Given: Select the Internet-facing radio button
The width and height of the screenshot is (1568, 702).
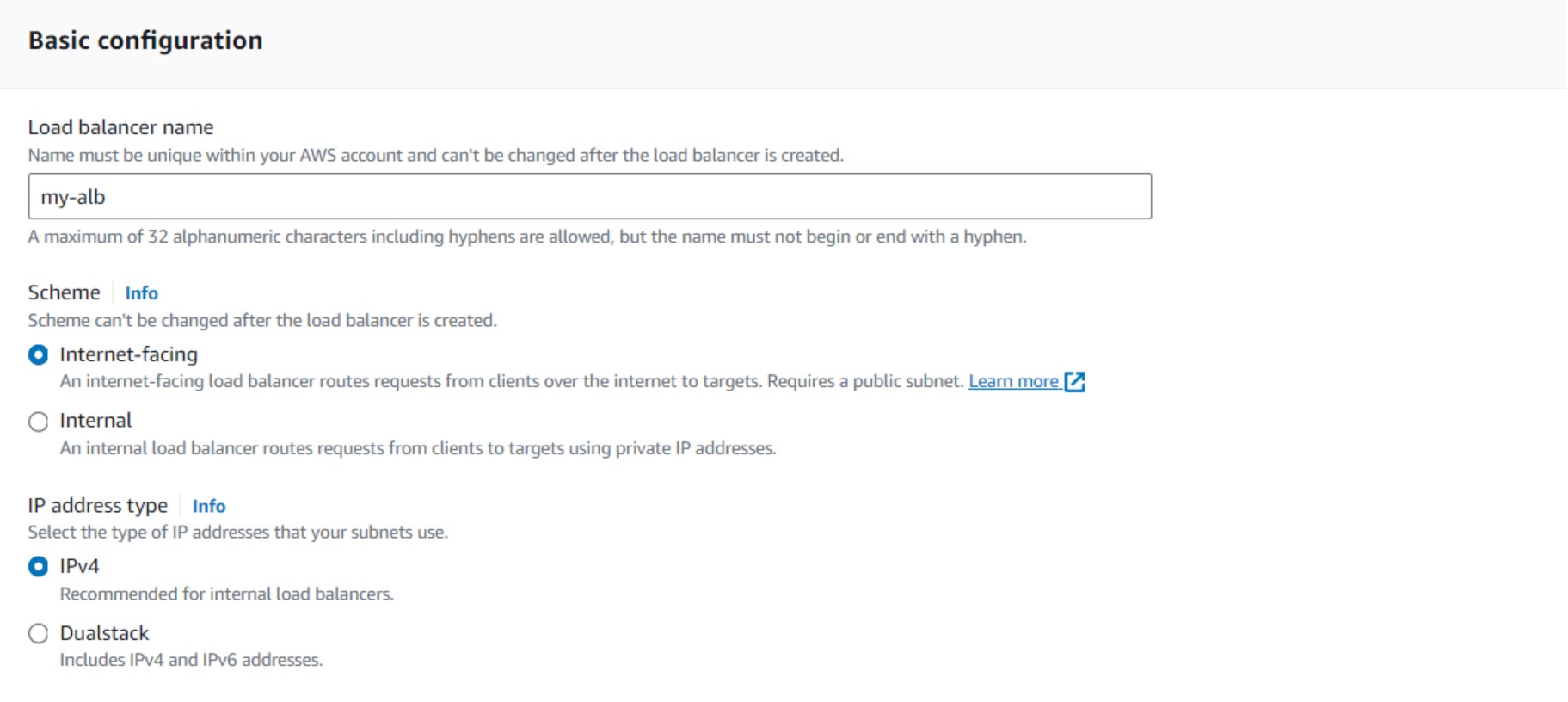Looking at the screenshot, I should (x=39, y=355).
